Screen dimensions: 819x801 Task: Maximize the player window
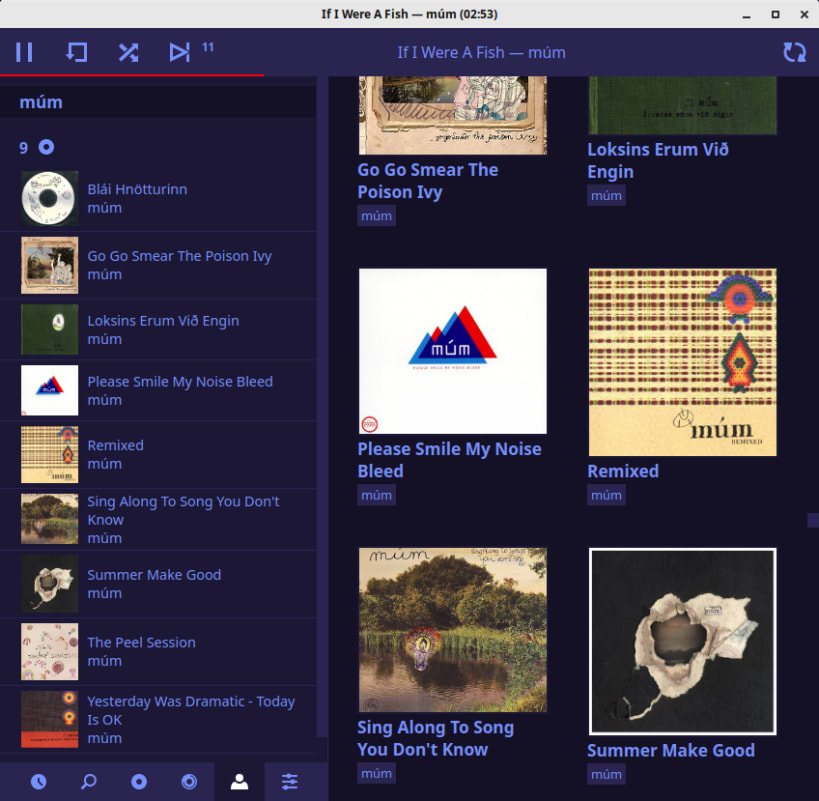pos(776,15)
